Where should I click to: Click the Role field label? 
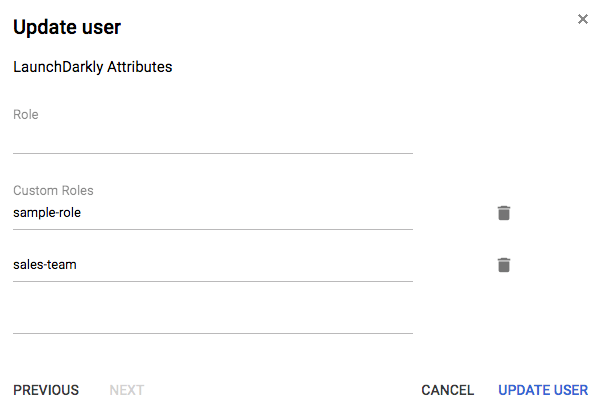[25, 114]
